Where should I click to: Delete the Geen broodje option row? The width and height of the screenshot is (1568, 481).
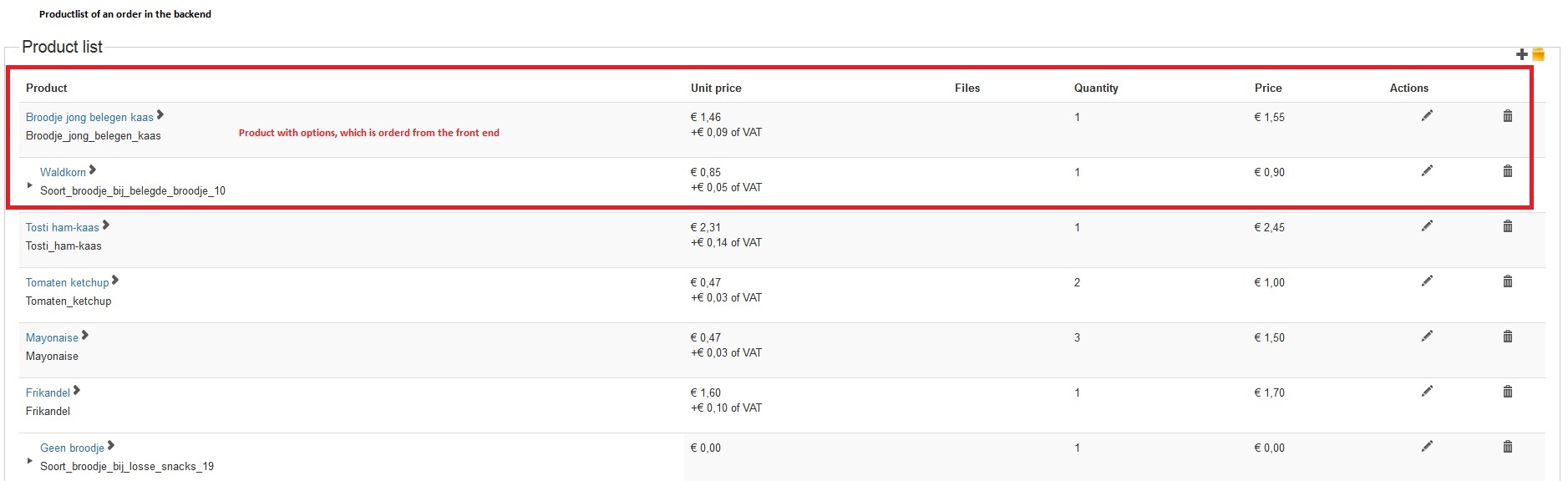click(1508, 447)
